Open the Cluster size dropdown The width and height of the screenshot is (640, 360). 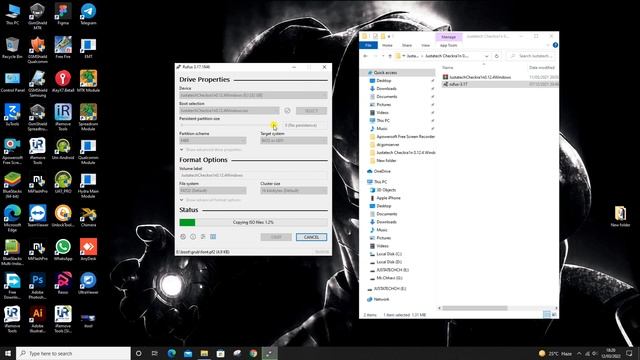(x=294, y=191)
